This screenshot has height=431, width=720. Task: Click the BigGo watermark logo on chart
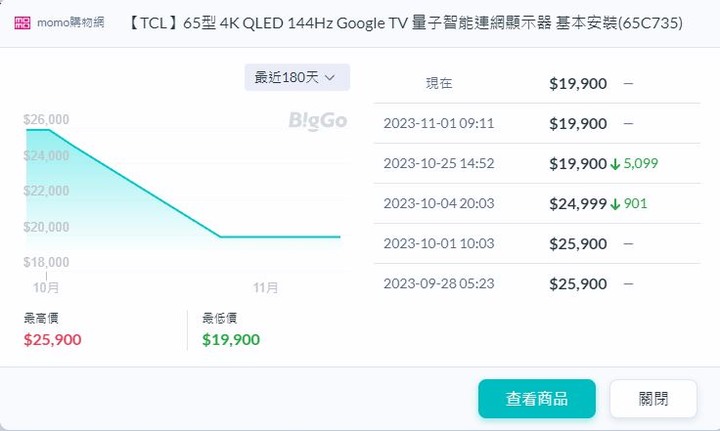tap(318, 121)
